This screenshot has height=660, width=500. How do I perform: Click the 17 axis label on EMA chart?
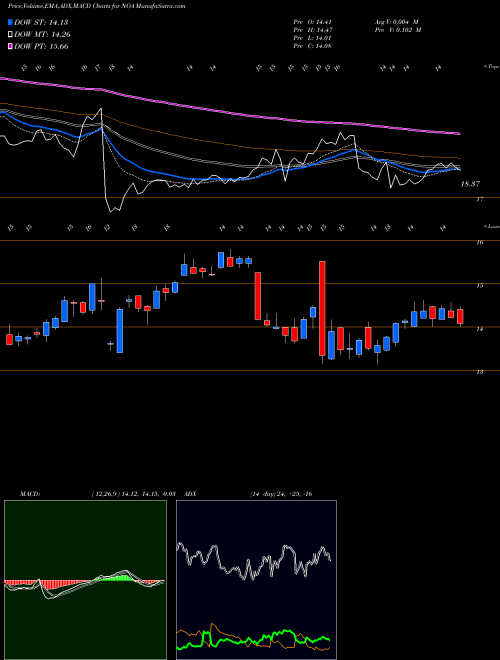pyautogui.click(x=480, y=200)
